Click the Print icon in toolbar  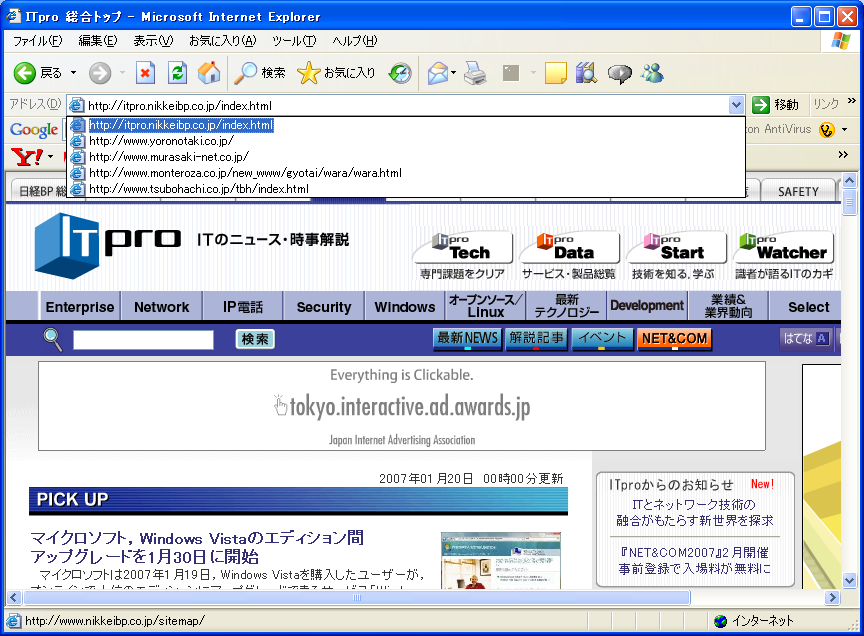475,73
